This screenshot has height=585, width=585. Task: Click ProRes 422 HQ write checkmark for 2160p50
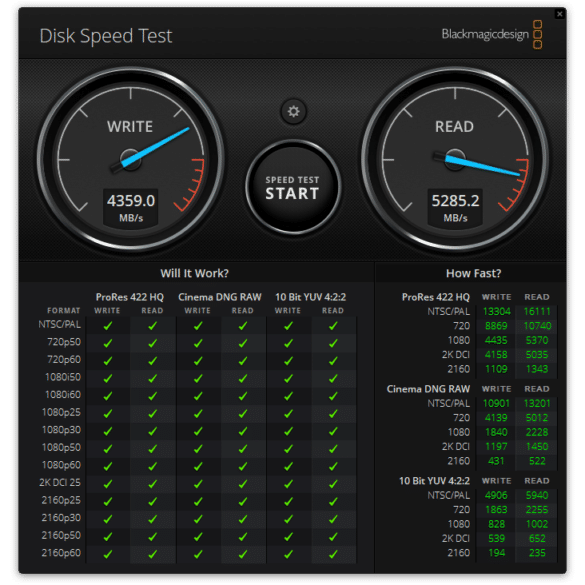pyautogui.click(x=108, y=536)
